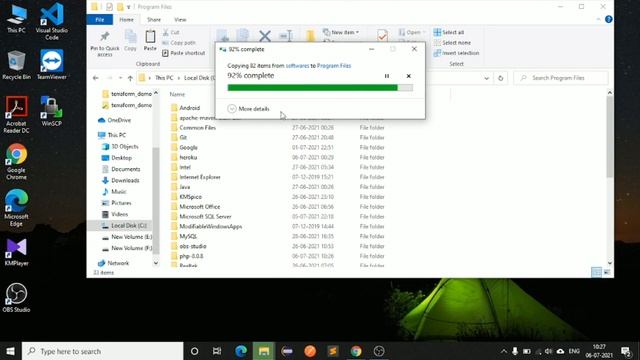Open Google Chrome desktop shortcut

16,161
